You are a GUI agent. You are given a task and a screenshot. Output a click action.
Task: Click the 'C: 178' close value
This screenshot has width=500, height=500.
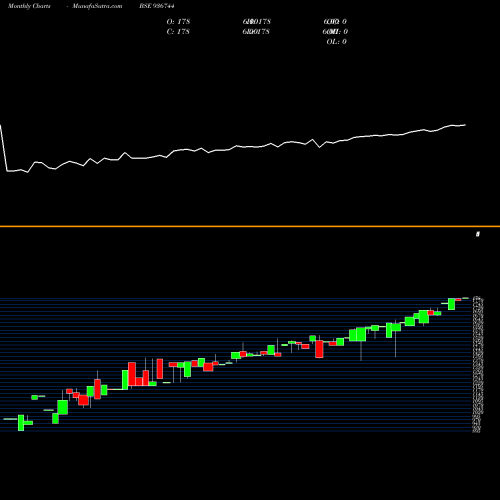pyautogui.click(x=178, y=32)
